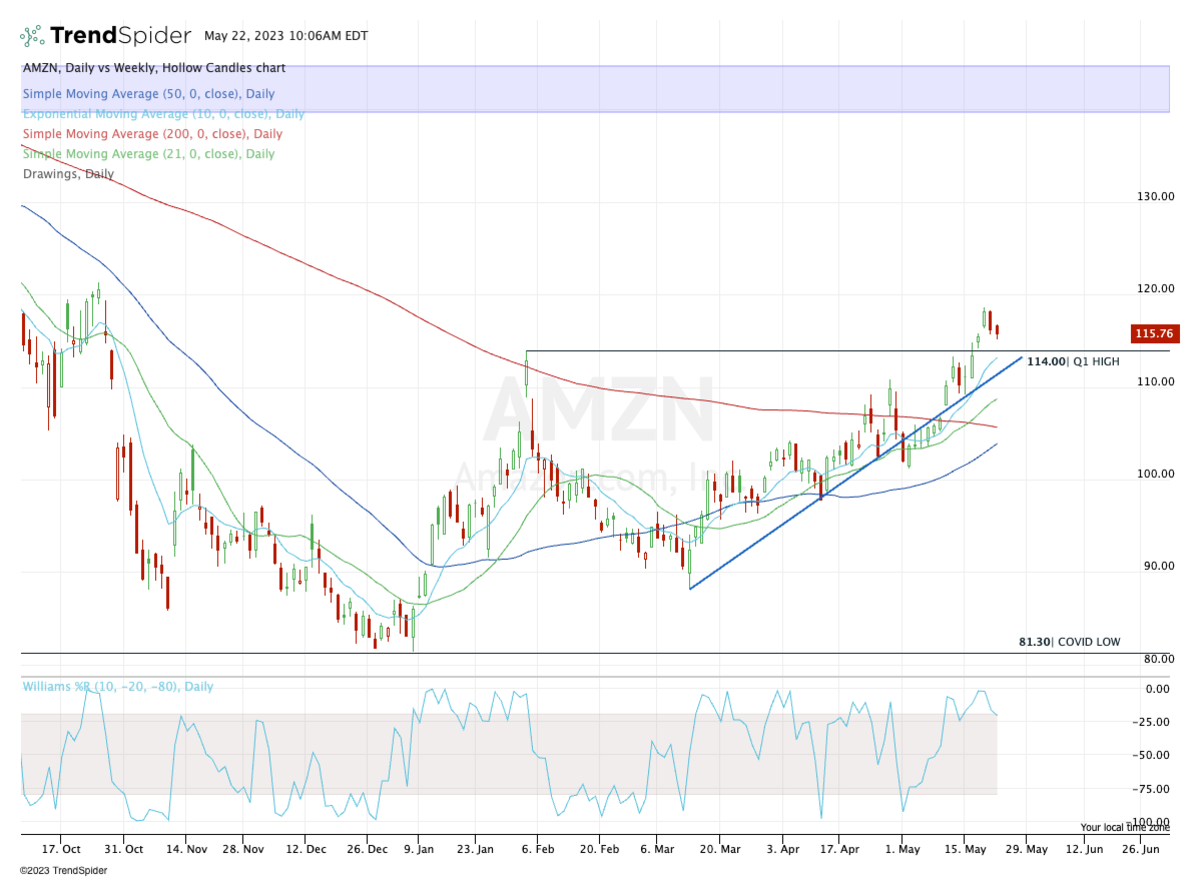Click the Drawings, Daily legend entry
Image resolution: width=1200 pixels, height=880 pixels.
tap(68, 174)
